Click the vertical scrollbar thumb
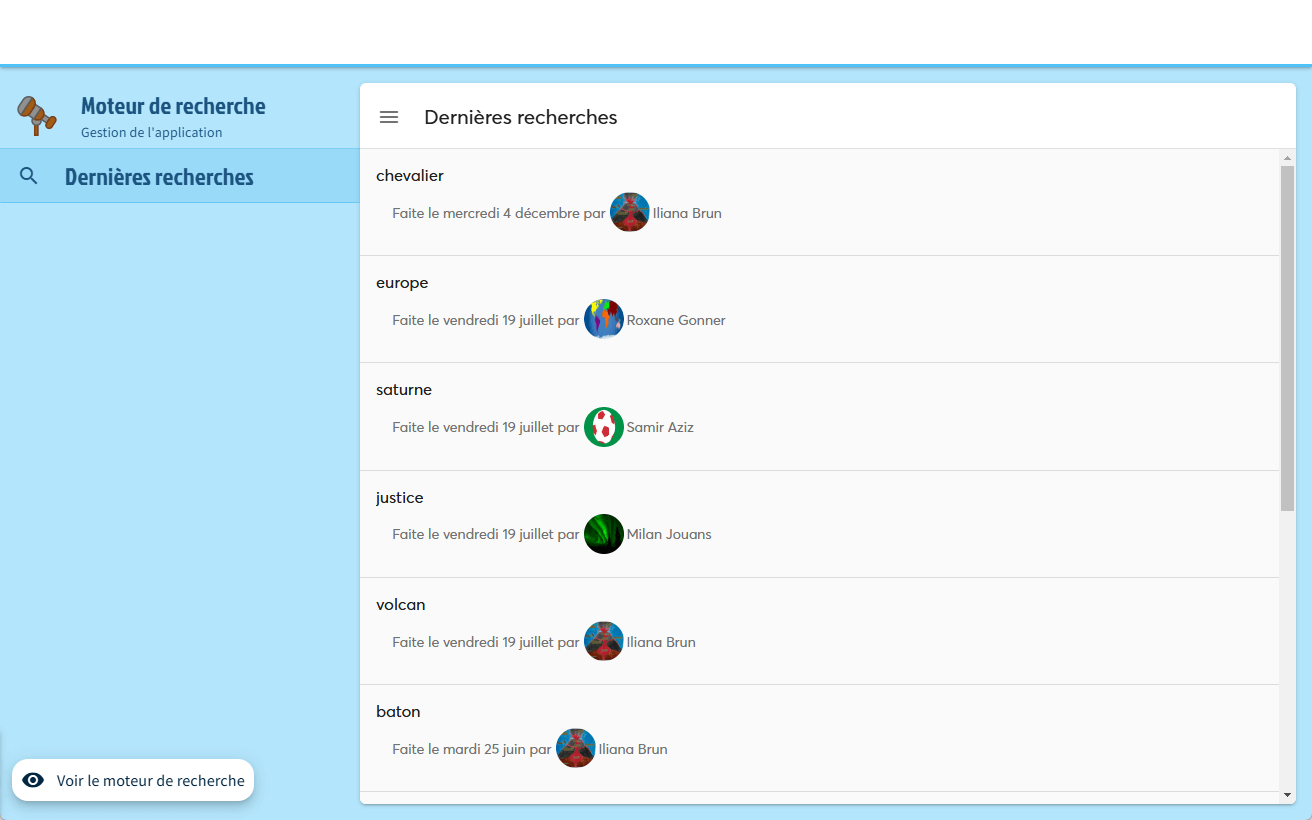 point(1287,340)
